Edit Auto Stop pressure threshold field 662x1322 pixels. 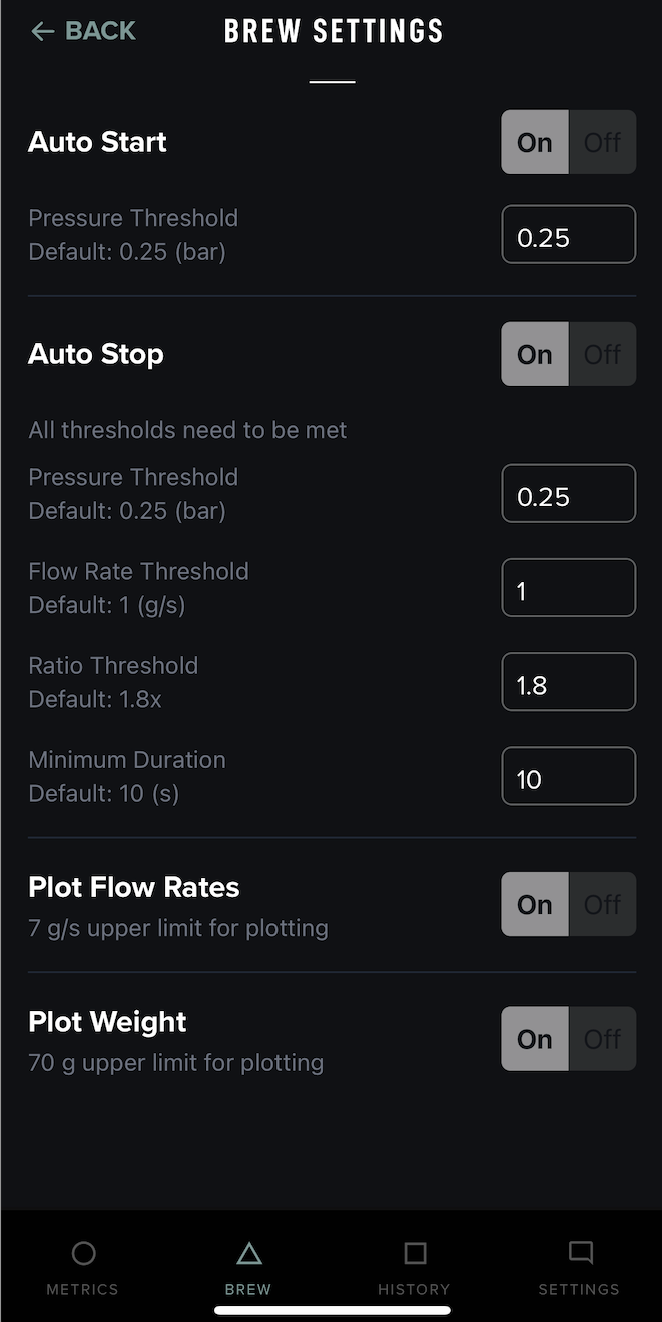(568, 494)
